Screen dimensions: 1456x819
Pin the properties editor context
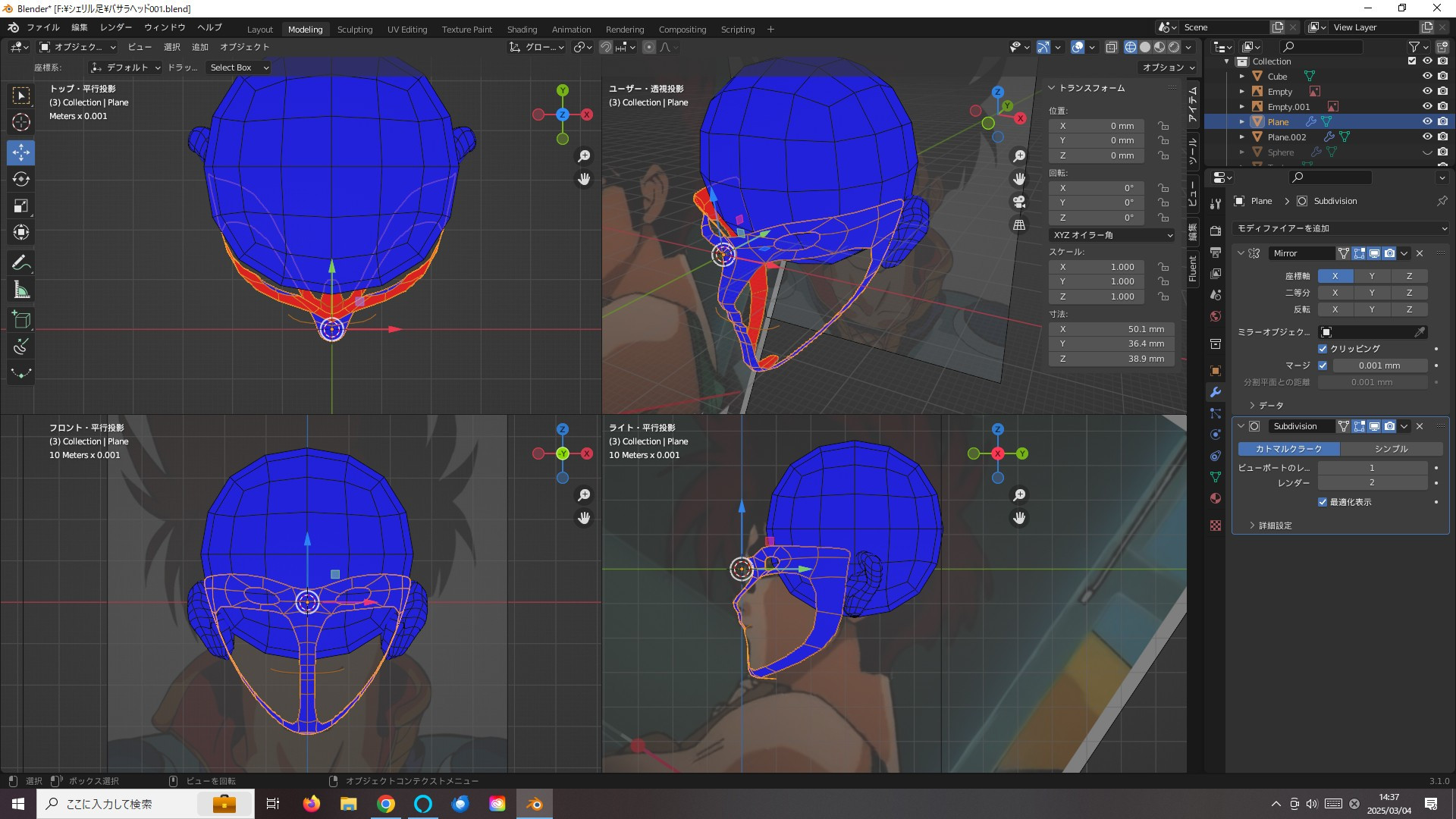(1442, 201)
